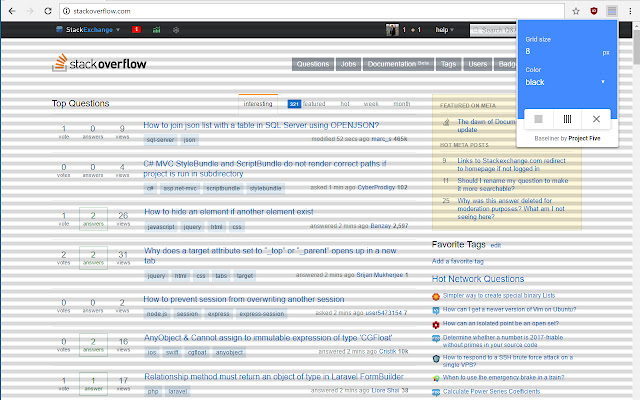Image resolution: width=640 pixels, height=400 pixels.
Task: Open the target attribute _top question
Action: [270, 256]
